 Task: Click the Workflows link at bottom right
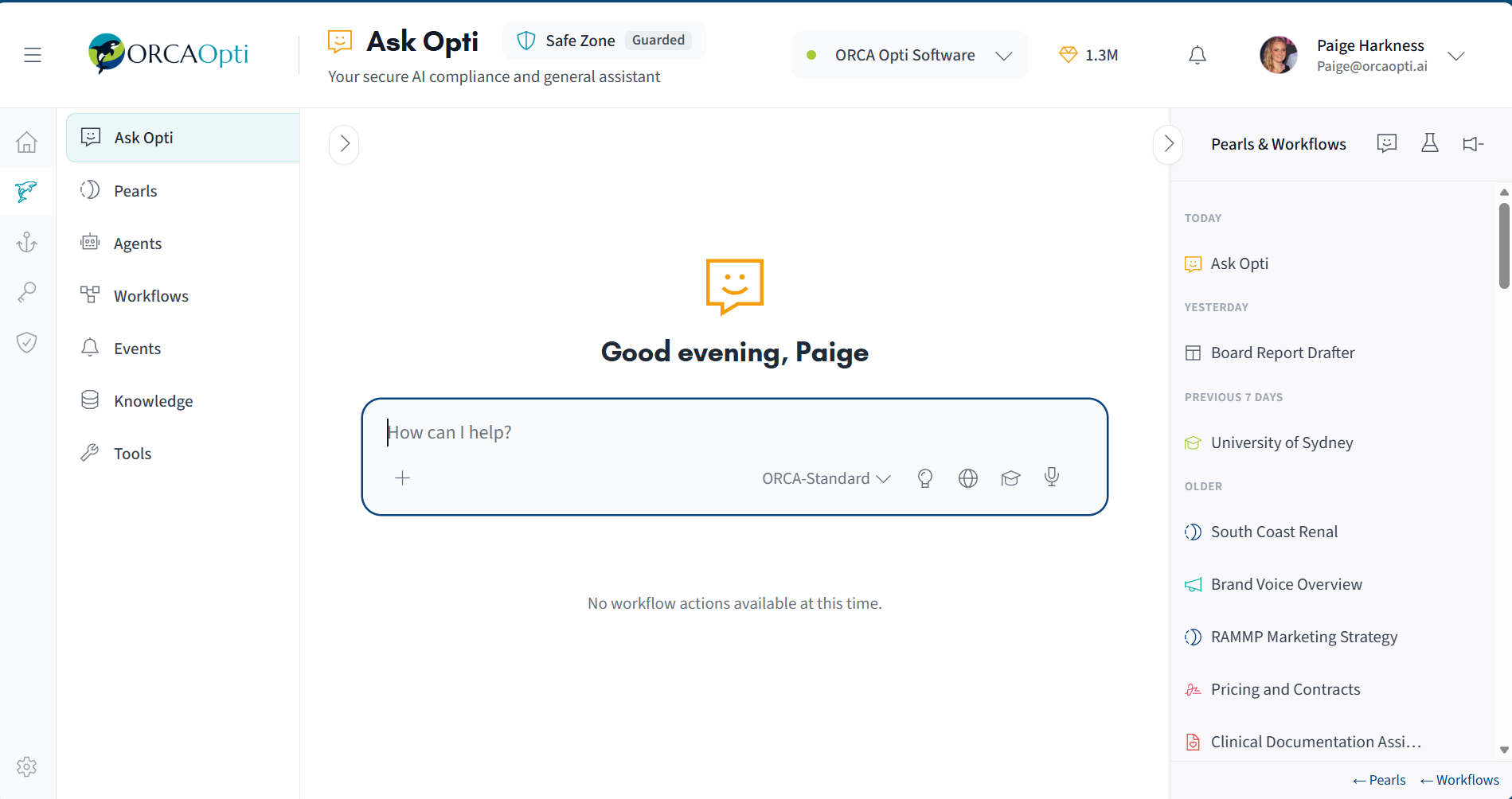[1459, 780]
